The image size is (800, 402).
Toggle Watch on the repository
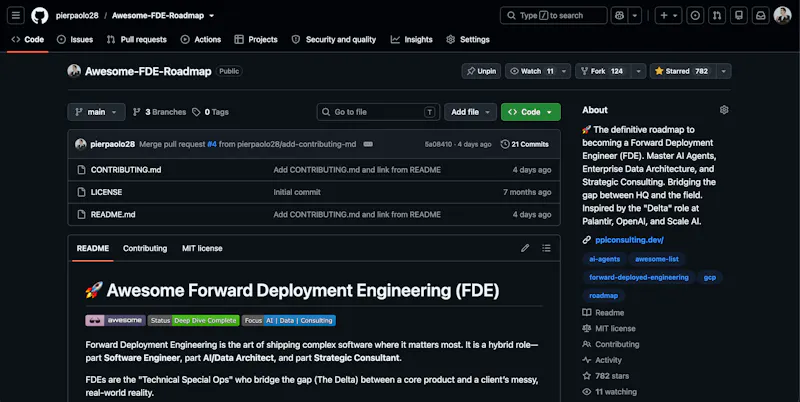click(532, 71)
